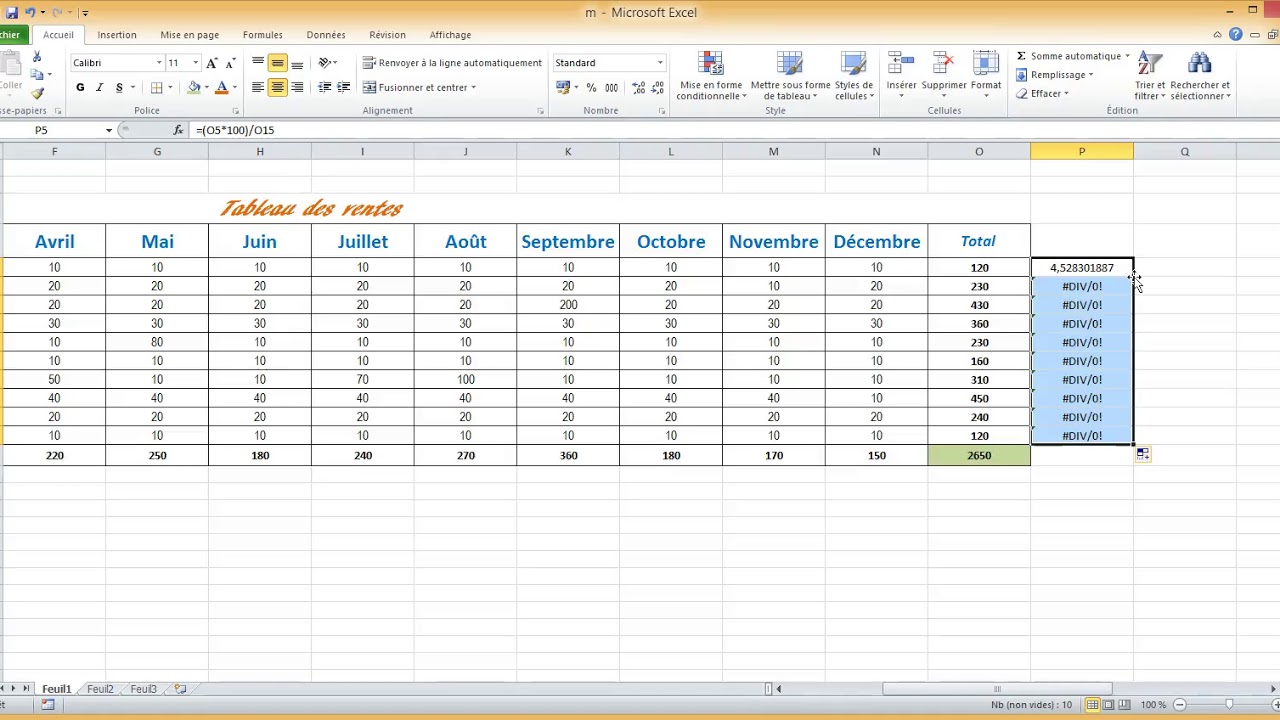The width and height of the screenshot is (1280, 720).
Task: Open the Calibri font name dropdown
Action: (158, 63)
